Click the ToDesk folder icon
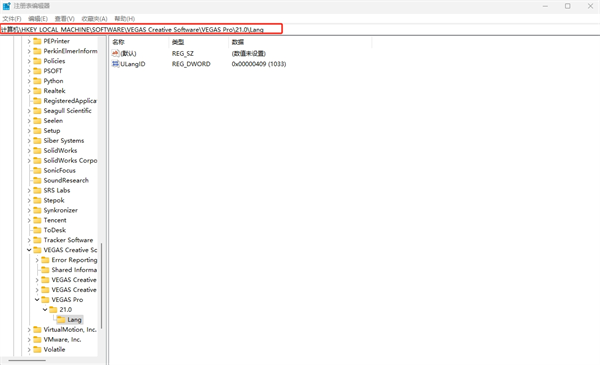This screenshot has height=365, width=600. pos(37,230)
